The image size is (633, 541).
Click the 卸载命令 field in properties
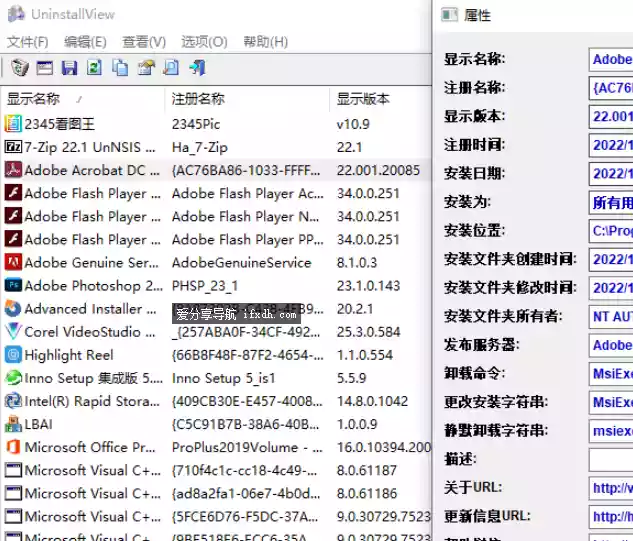pyautogui.click(x=611, y=374)
